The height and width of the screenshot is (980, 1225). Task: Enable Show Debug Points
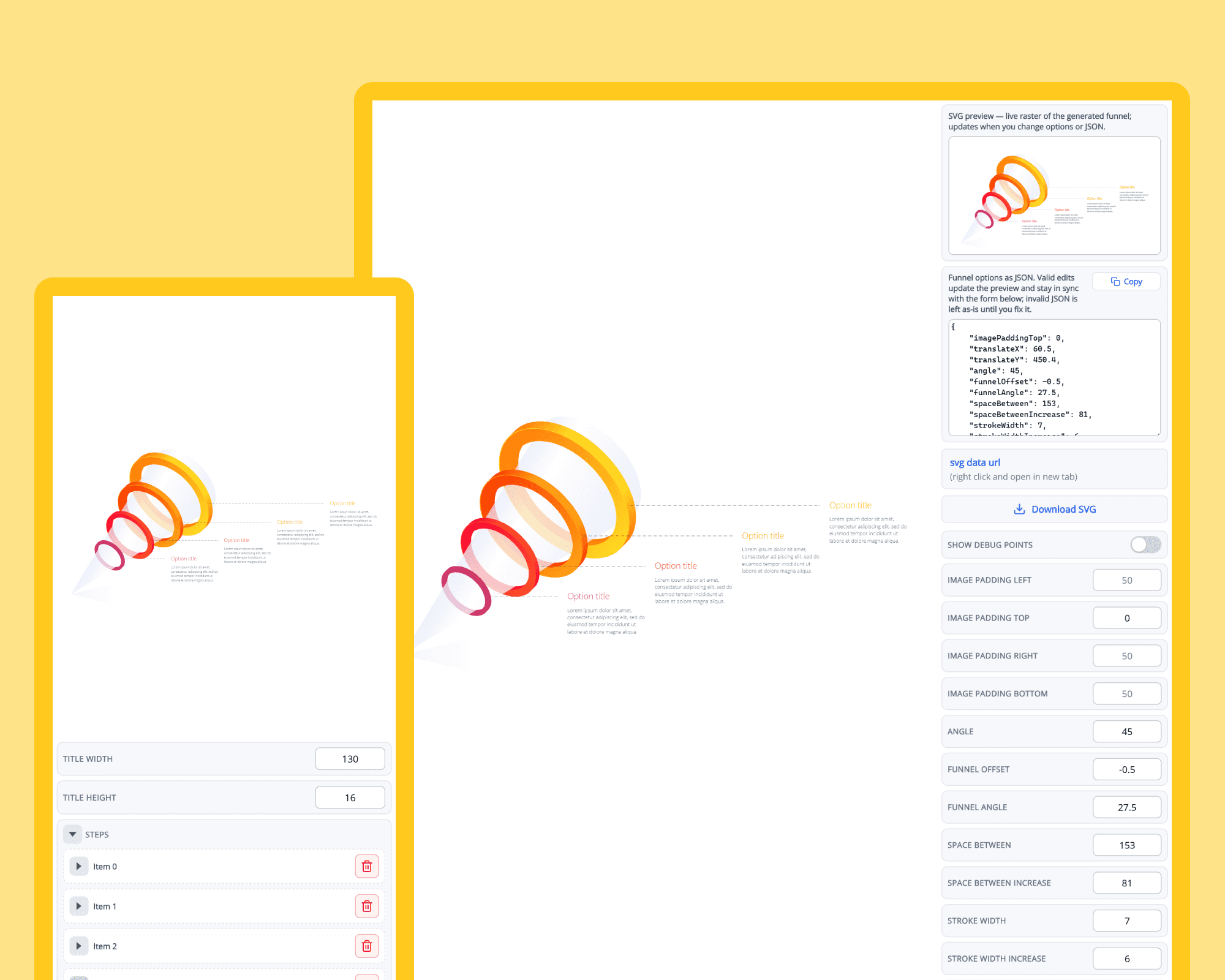pyautogui.click(x=1145, y=545)
